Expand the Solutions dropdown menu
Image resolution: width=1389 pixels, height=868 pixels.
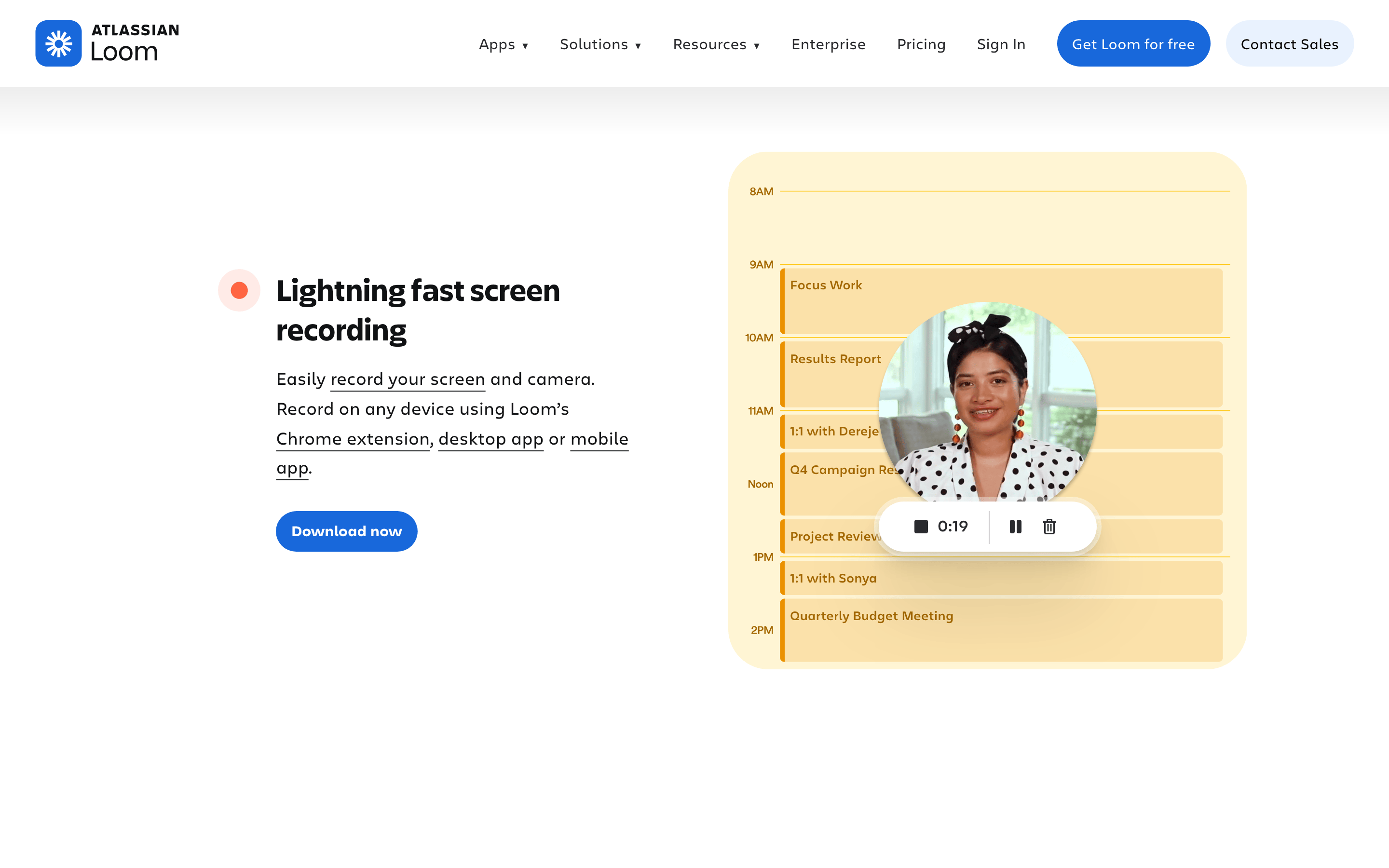(x=600, y=44)
